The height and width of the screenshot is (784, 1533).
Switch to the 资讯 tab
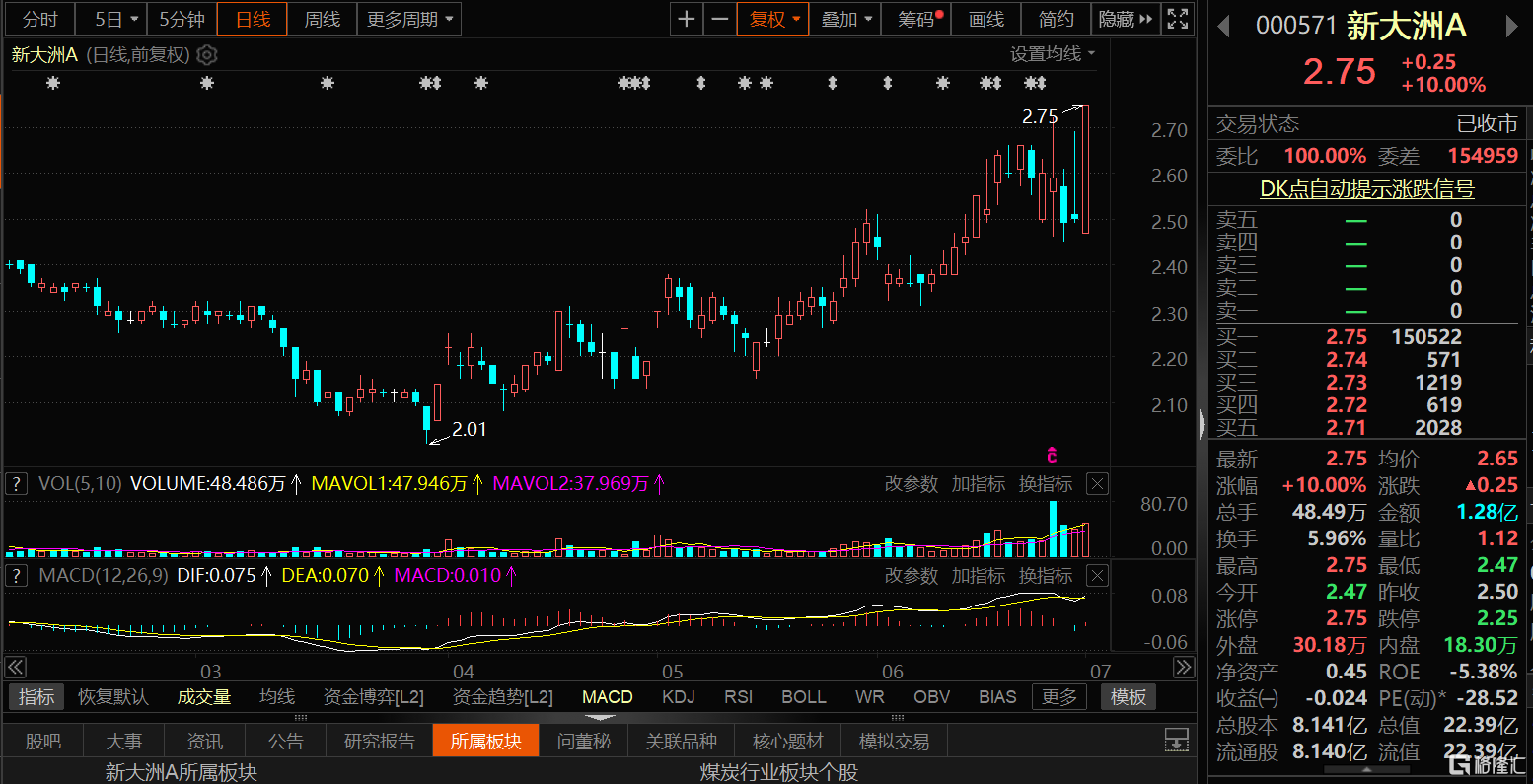[204, 741]
